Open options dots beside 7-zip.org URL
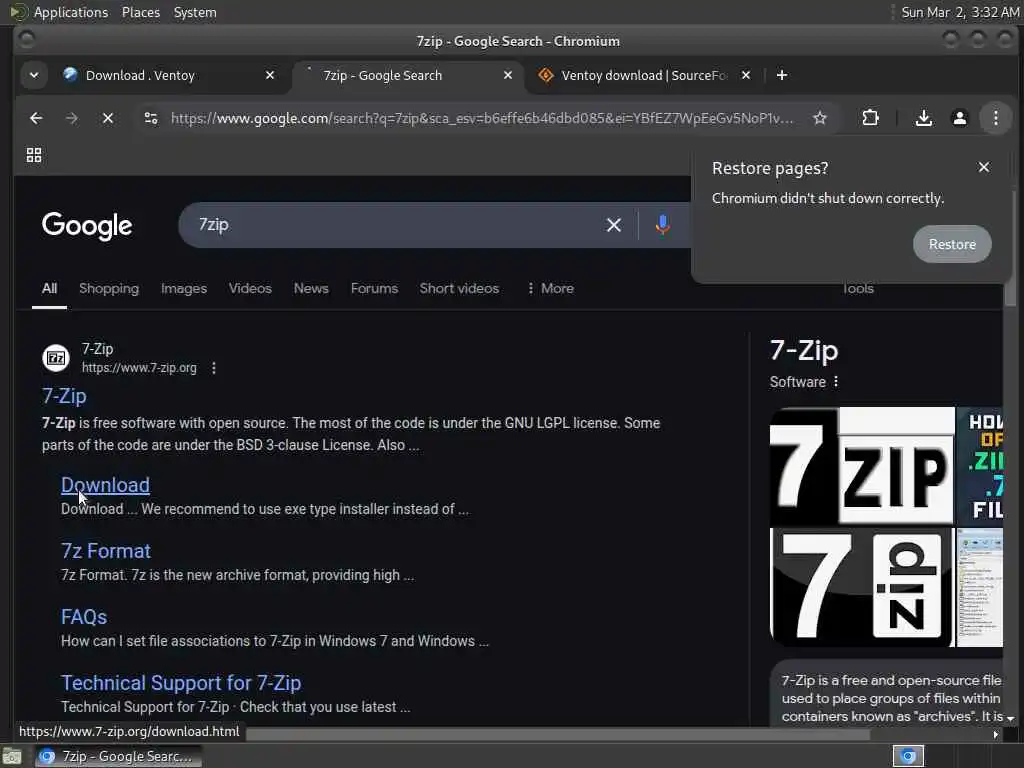Screen dimensions: 1024x768 (214, 368)
